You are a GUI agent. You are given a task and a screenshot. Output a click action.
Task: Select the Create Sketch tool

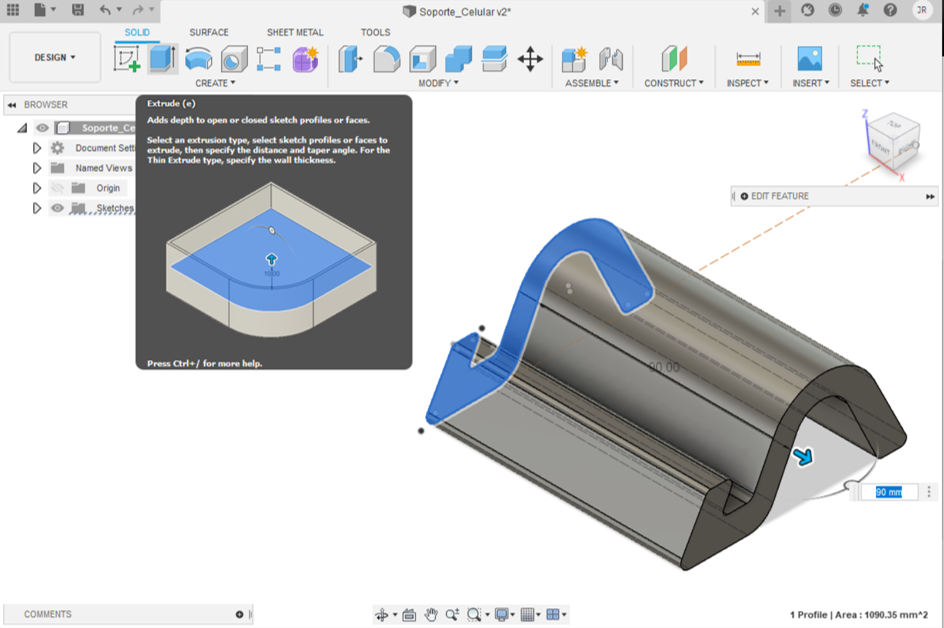pos(127,59)
